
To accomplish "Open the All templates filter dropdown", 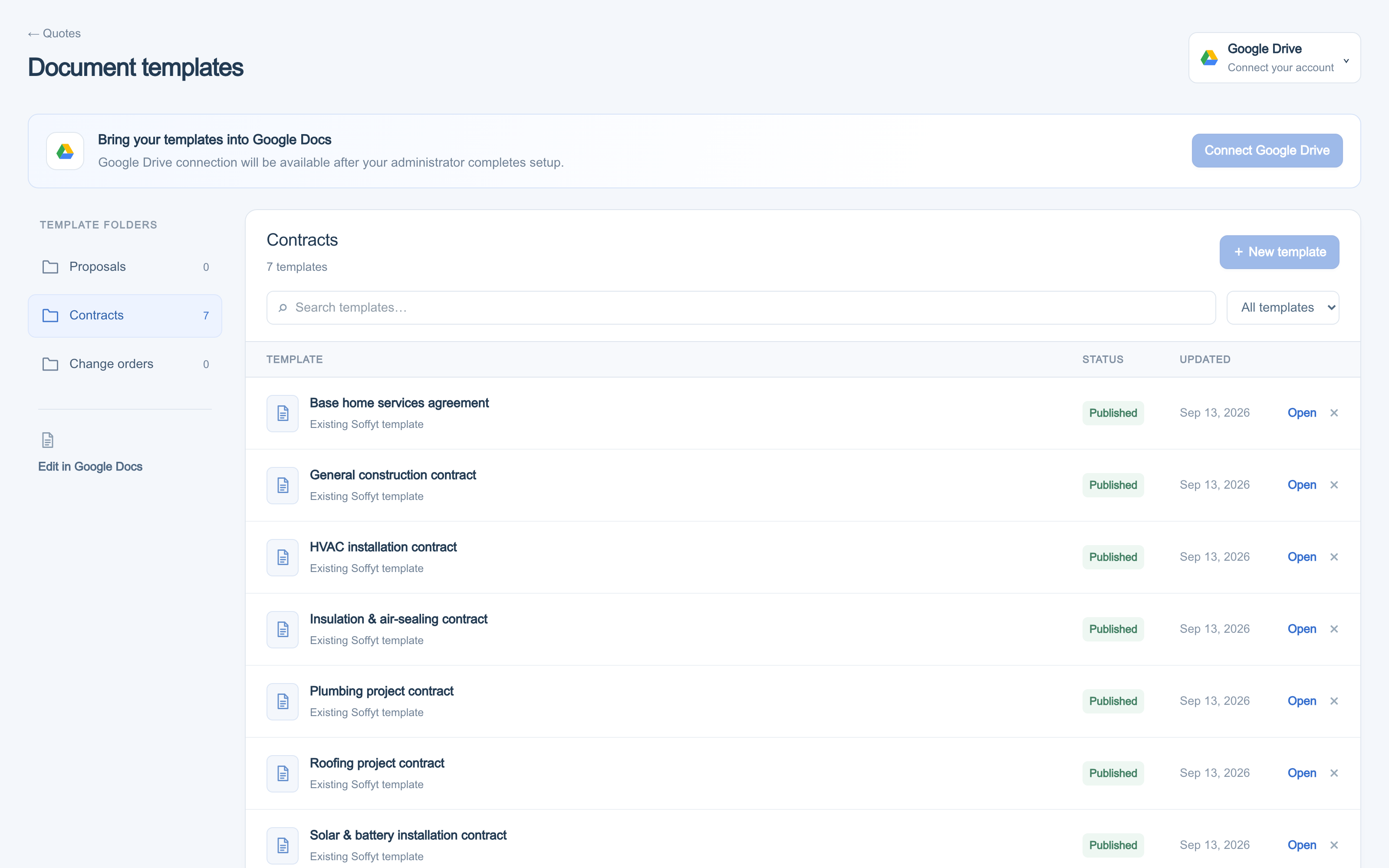I will (x=1283, y=308).
